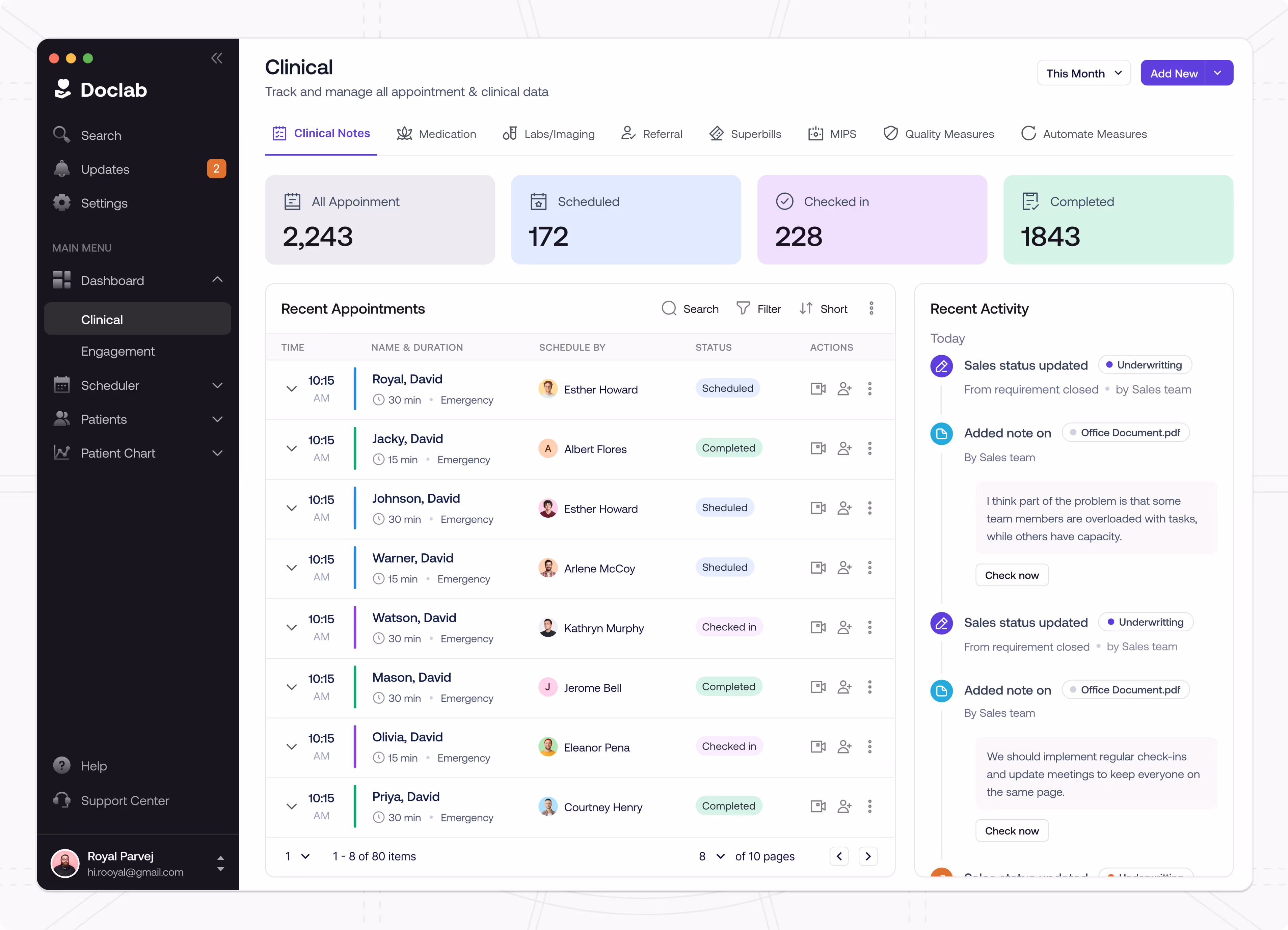Collapse the sidebar with double-chevron icon
Viewport: 1288px width, 930px height.
coord(216,58)
